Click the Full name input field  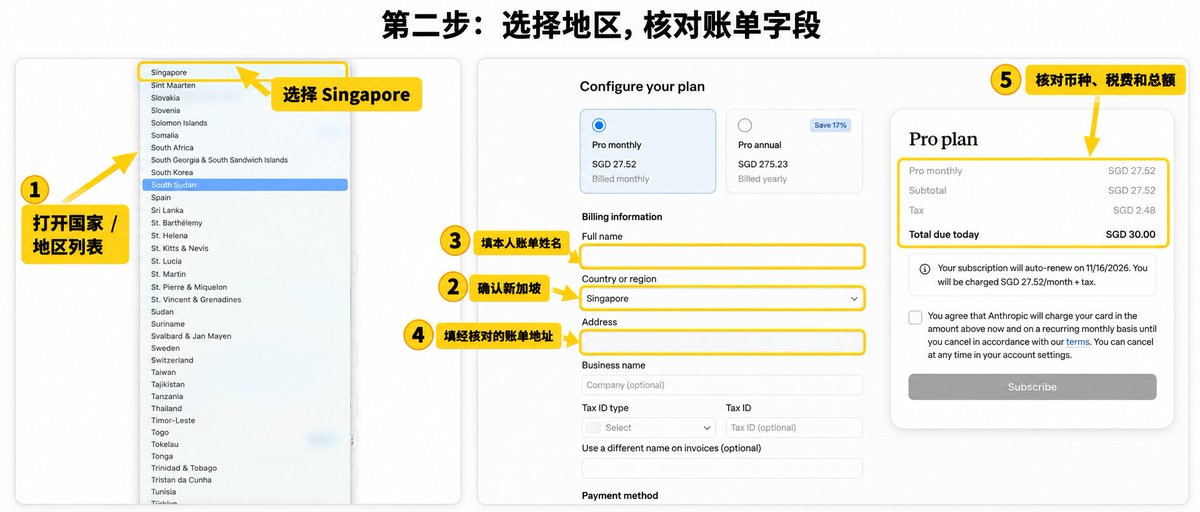pyautogui.click(x=722, y=256)
